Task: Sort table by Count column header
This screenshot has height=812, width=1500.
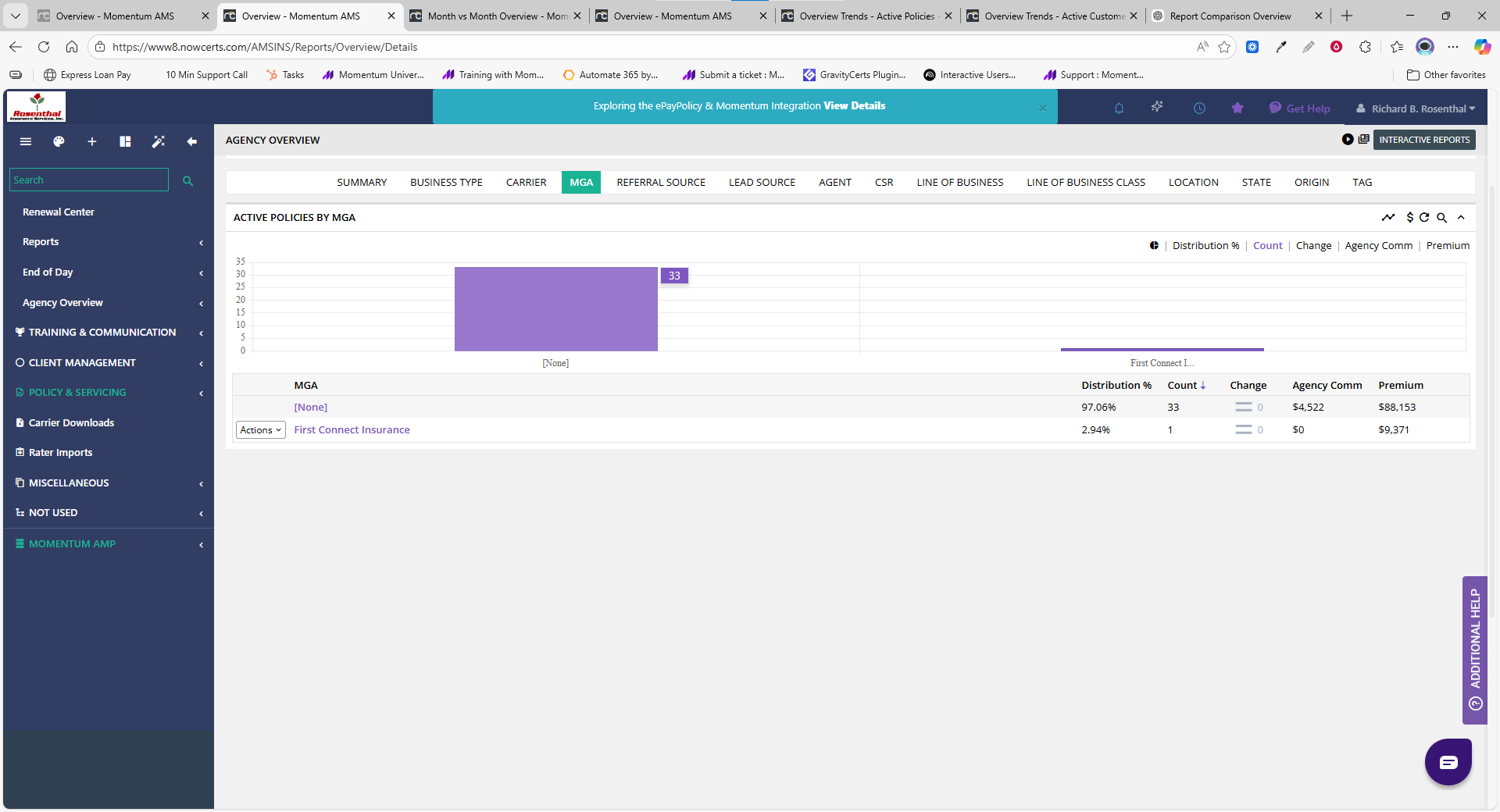Action: click(1186, 386)
